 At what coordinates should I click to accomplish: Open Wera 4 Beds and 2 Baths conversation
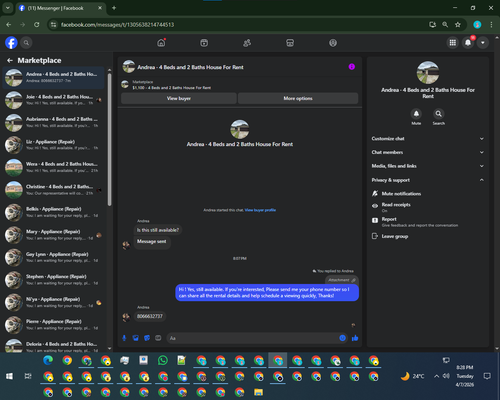coord(53,167)
